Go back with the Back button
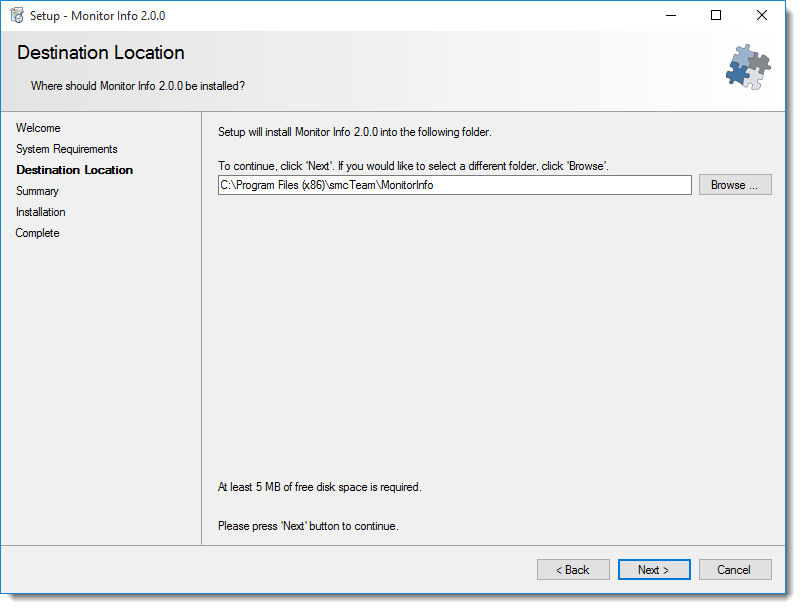The height and width of the screenshot is (609, 801). [573, 569]
